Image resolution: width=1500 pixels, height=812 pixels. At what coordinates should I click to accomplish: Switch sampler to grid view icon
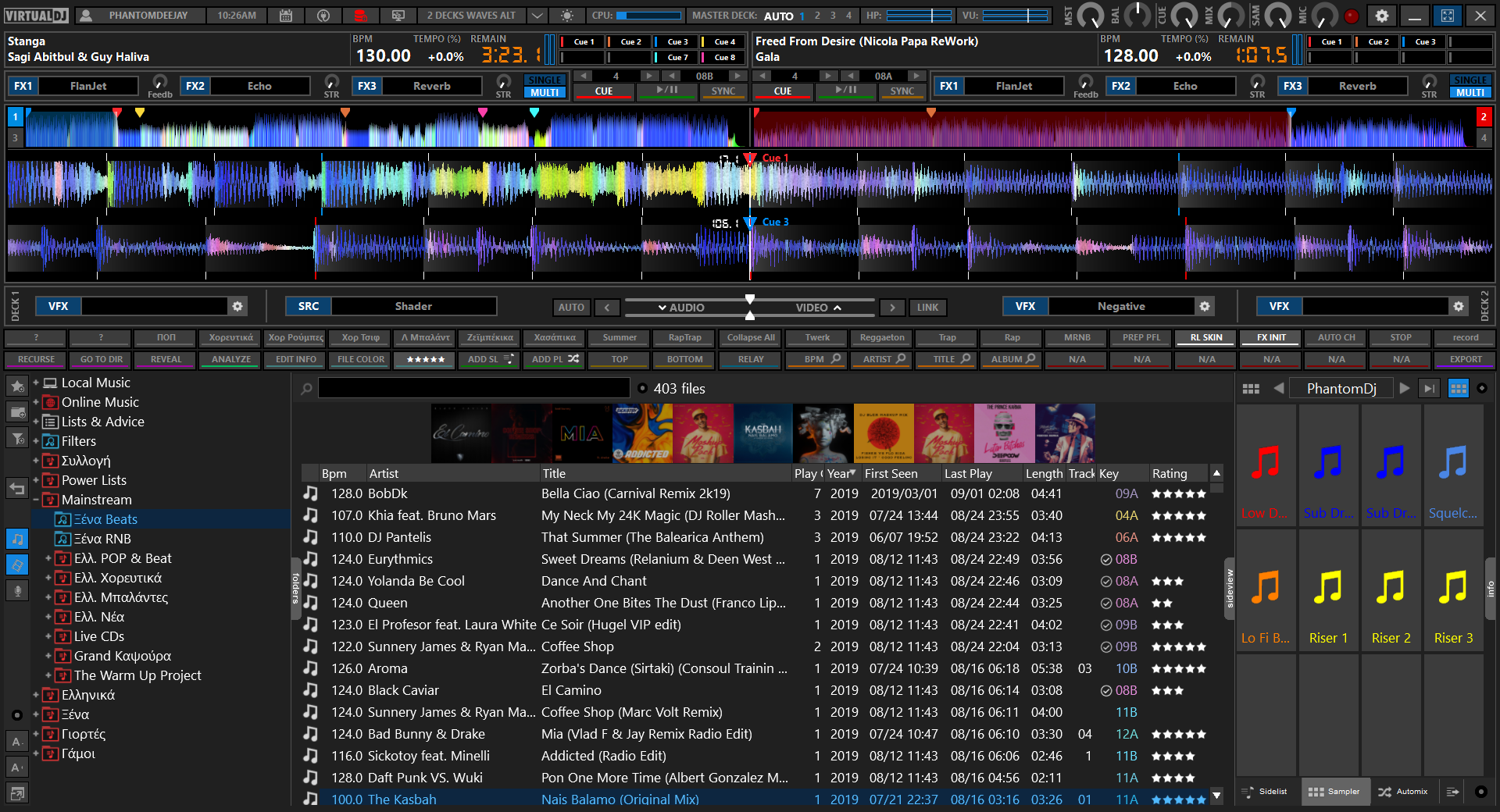pos(1459,389)
